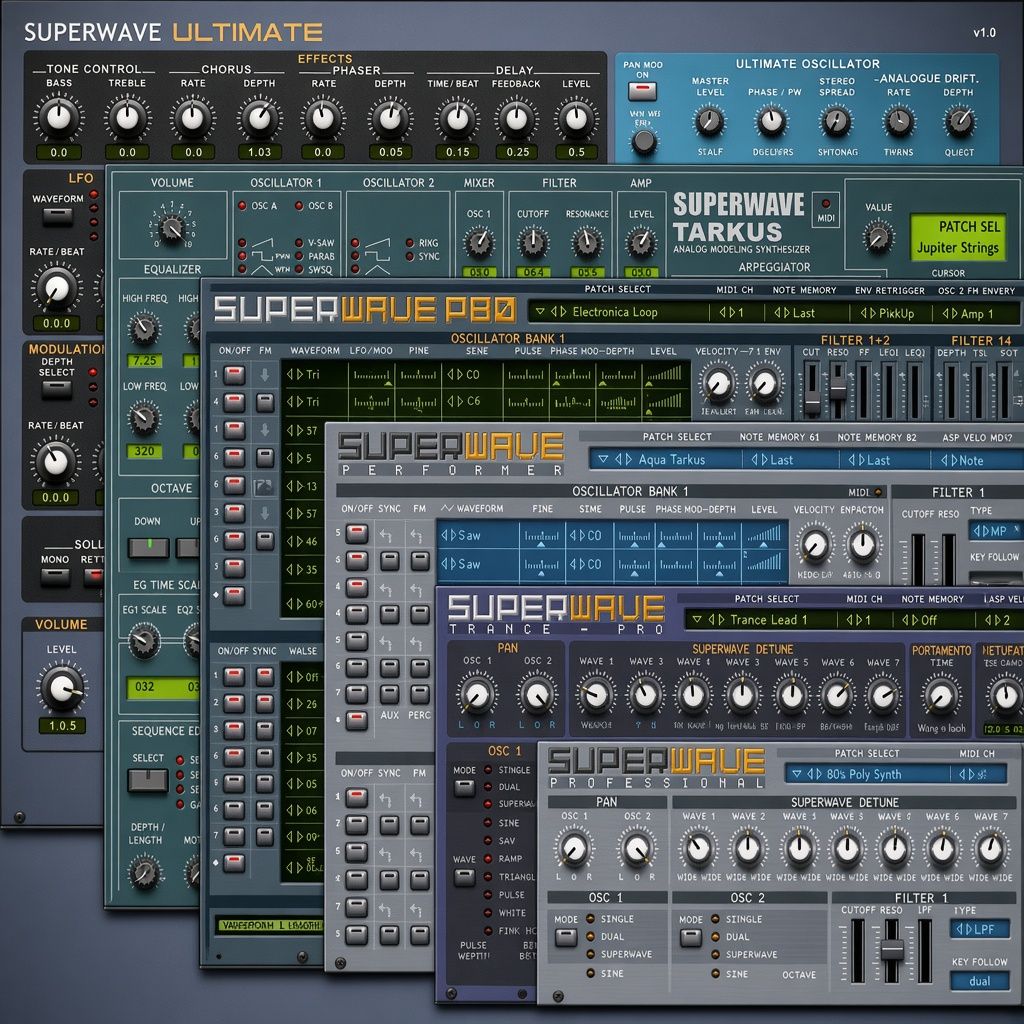Viewport: 1024px width, 1024px height.
Task: Click the Sequence Editor Select button
Action: (x=148, y=780)
